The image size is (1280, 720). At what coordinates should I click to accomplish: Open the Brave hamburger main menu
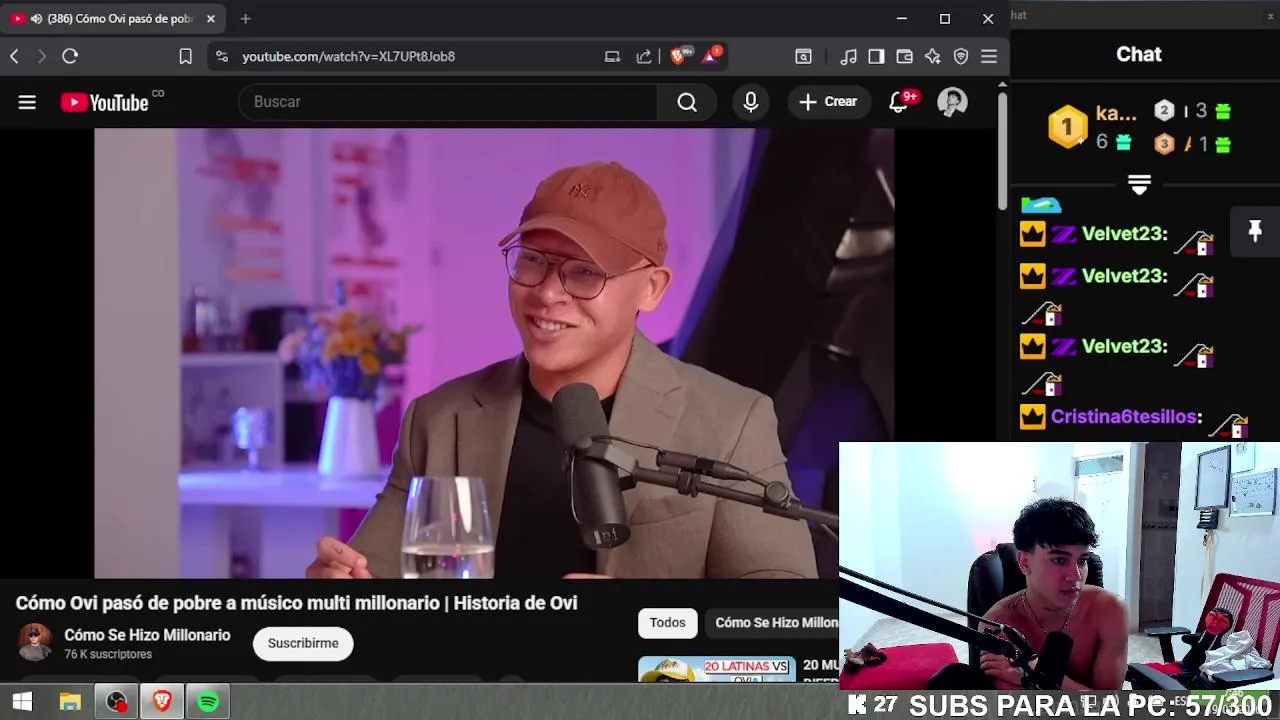pyautogui.click(x=989, y=56)
